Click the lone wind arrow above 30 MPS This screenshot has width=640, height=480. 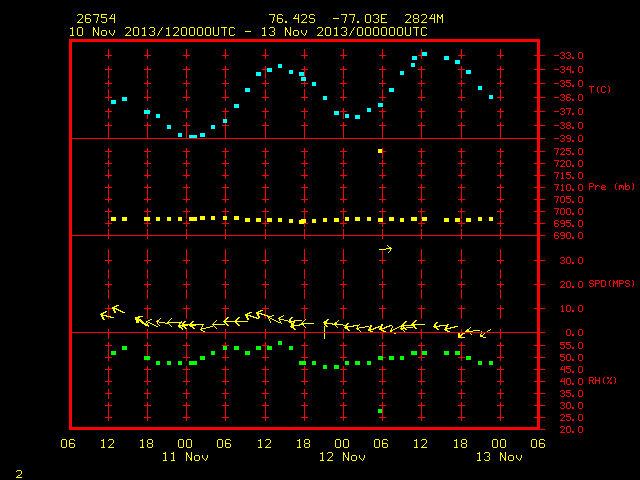click(385, 249)
